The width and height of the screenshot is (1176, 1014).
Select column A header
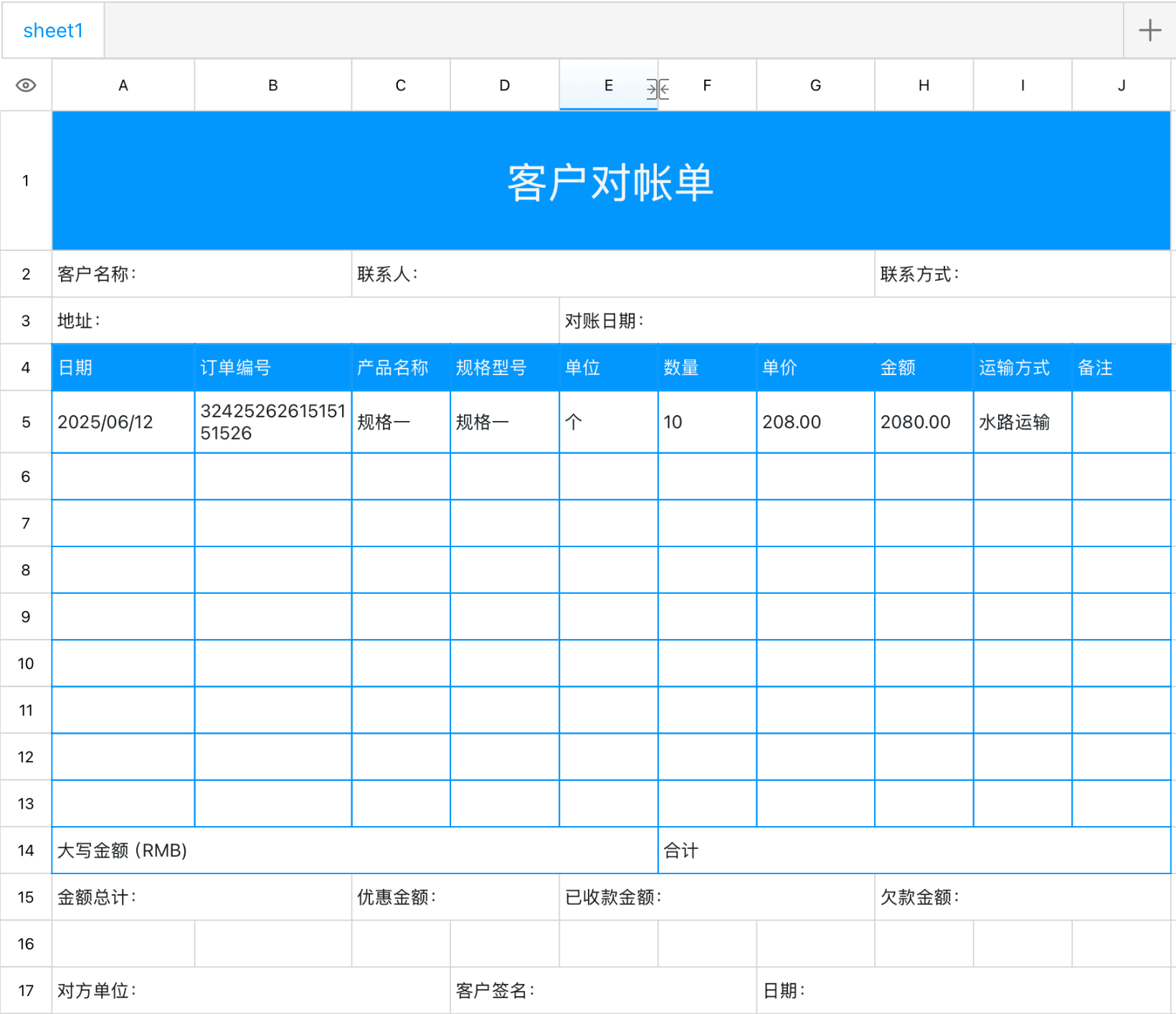(x=123, y=85)
